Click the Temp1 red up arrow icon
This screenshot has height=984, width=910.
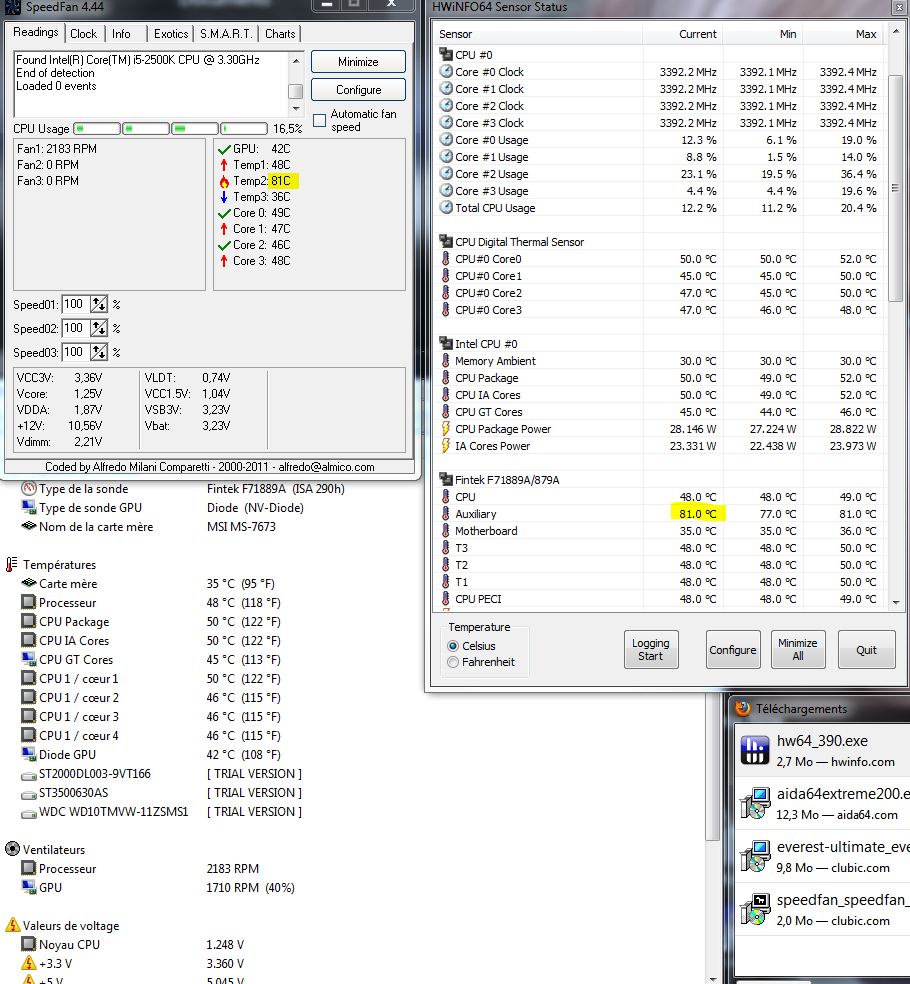pos(224,165)
